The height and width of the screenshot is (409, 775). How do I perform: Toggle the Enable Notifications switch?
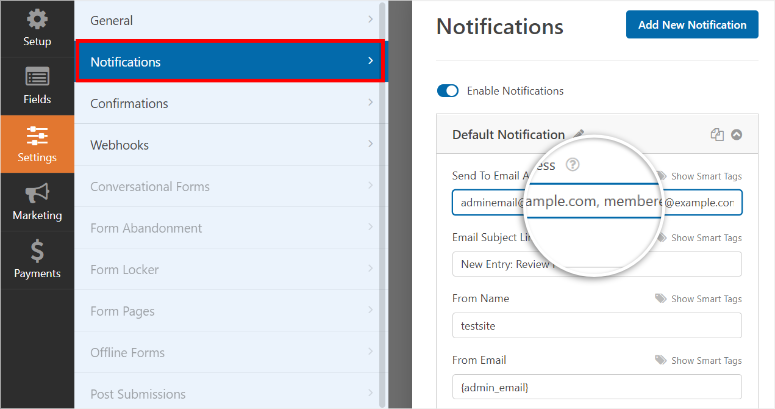(448, 91)
